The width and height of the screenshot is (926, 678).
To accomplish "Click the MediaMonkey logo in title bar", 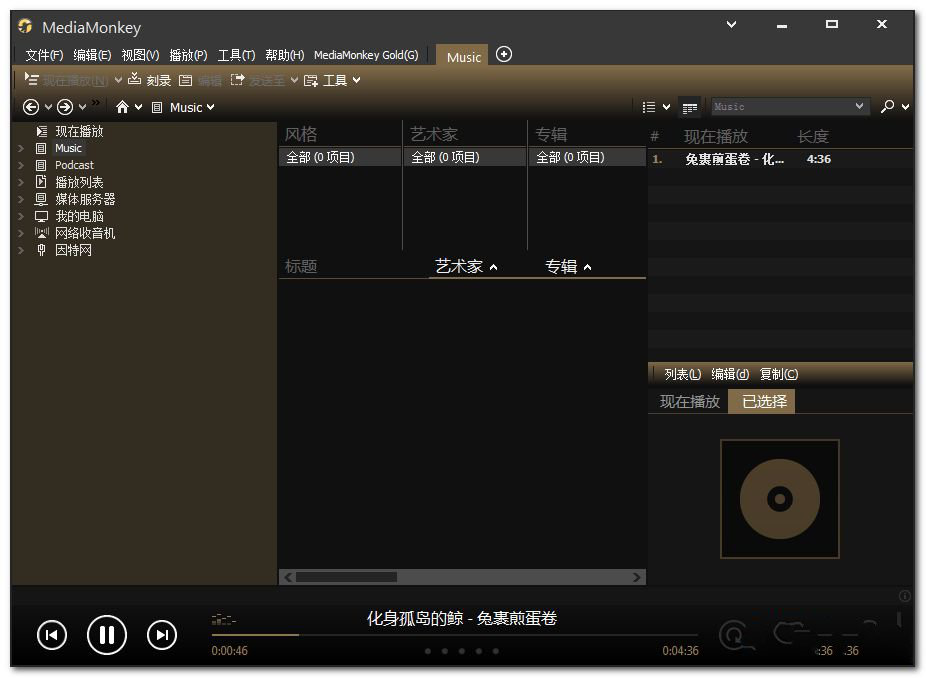I will (x=25, y=27).
